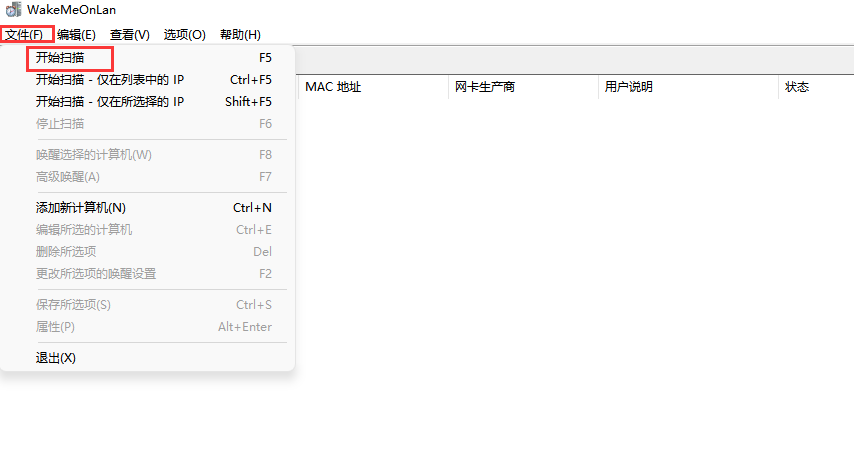Open the 帮助(H) menu
Screen dimensions: 854x472
coord(240,35)
